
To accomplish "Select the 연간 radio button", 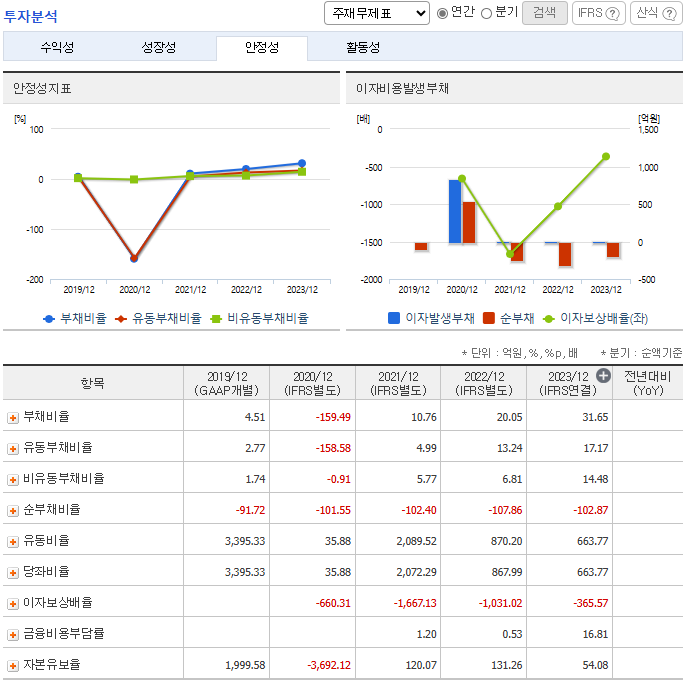I will click(442, 14).
